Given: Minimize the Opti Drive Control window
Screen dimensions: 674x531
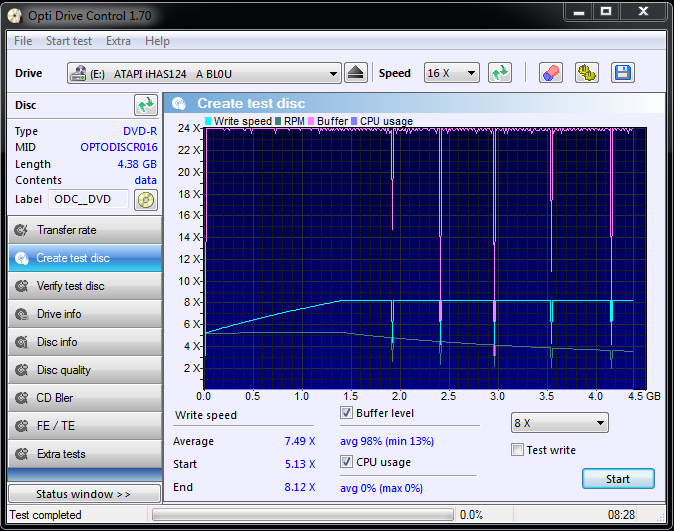Looking at the screenshot, I should (x=579, y=12).
